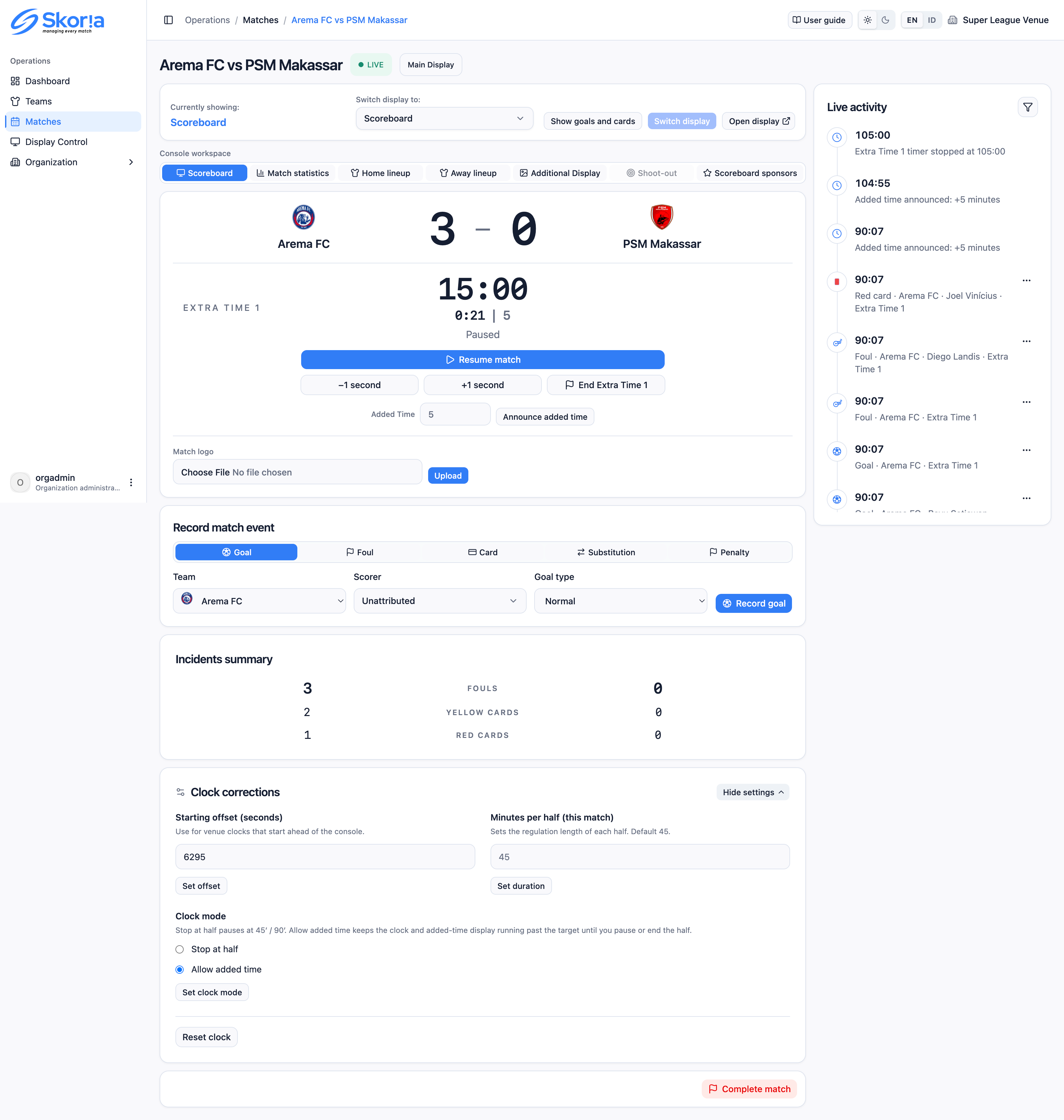Click the Arema FC crest on scoreboard
Screen dimensions: 1064x1120
[x=303, y=217]
